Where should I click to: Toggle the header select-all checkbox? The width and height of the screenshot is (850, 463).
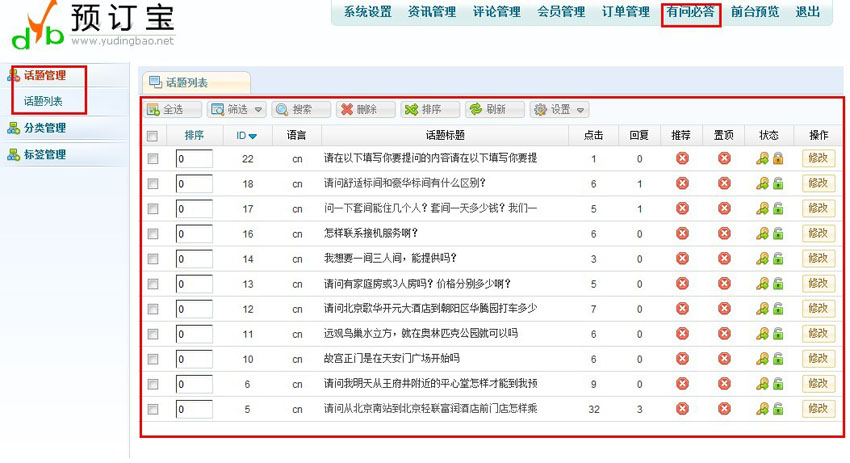pos(153,136)
